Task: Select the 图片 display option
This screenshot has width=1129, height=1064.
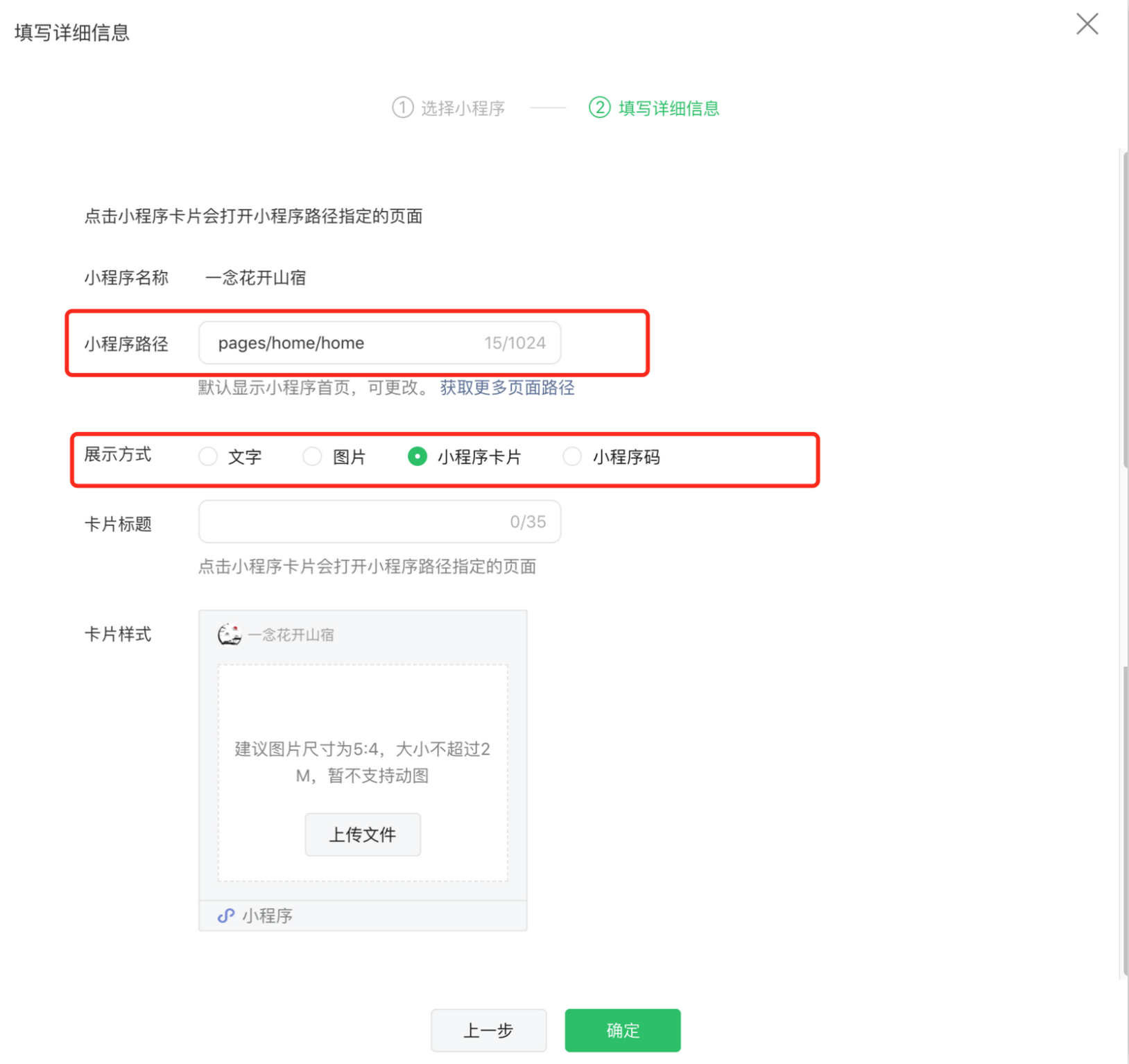Action: coord(335,457)
